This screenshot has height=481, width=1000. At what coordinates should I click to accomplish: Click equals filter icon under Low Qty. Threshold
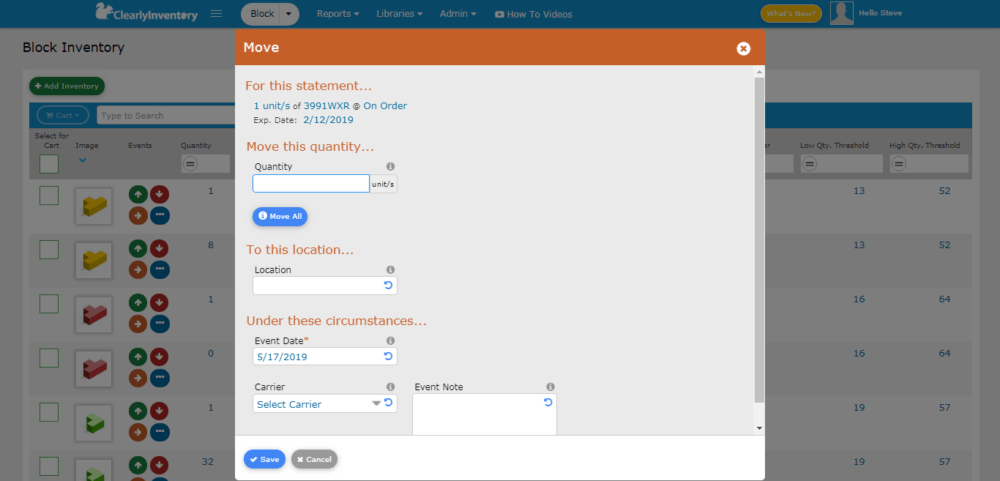[809, 164]
